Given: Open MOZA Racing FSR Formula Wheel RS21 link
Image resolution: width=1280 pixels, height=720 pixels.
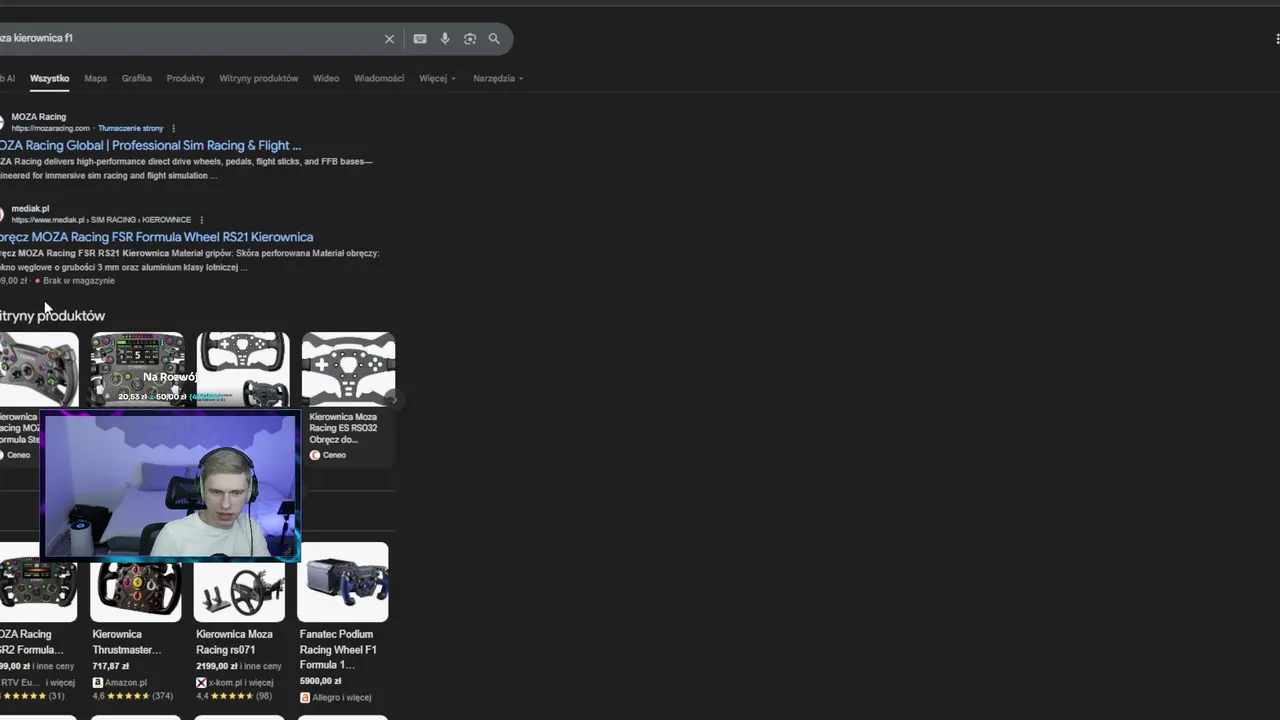Looking at the screenshot, I should tap(156, 237).
